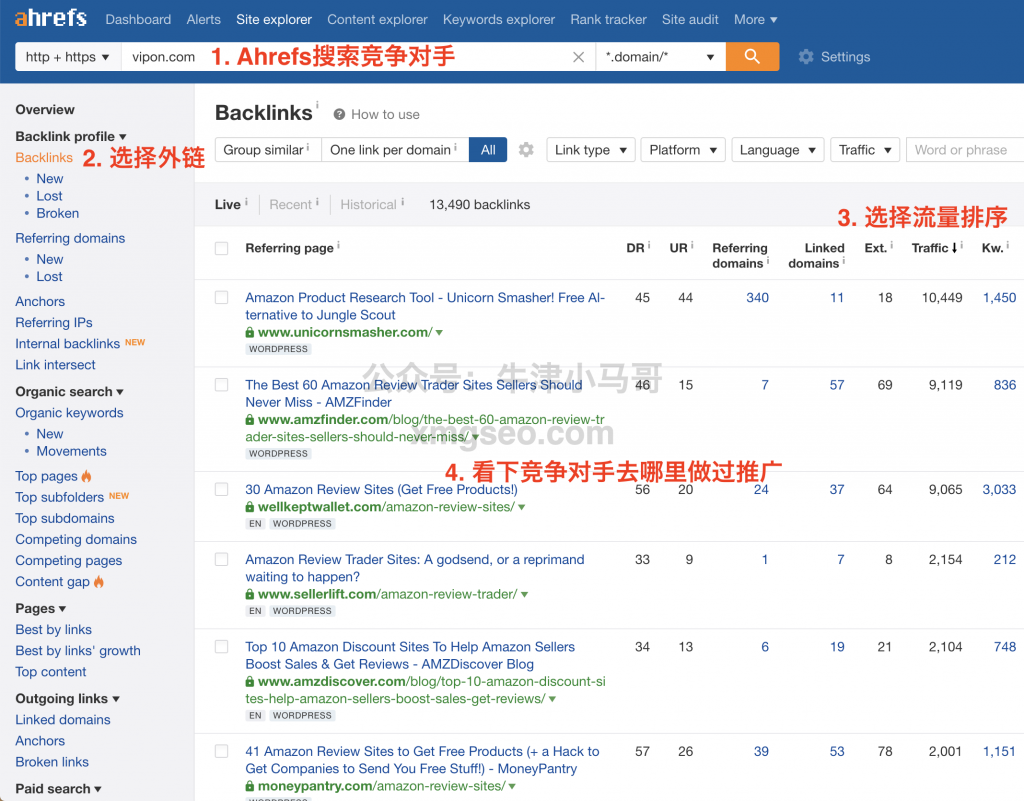Sort by the DR column header
1024x801 pixels.
click(x=635, y=248)
